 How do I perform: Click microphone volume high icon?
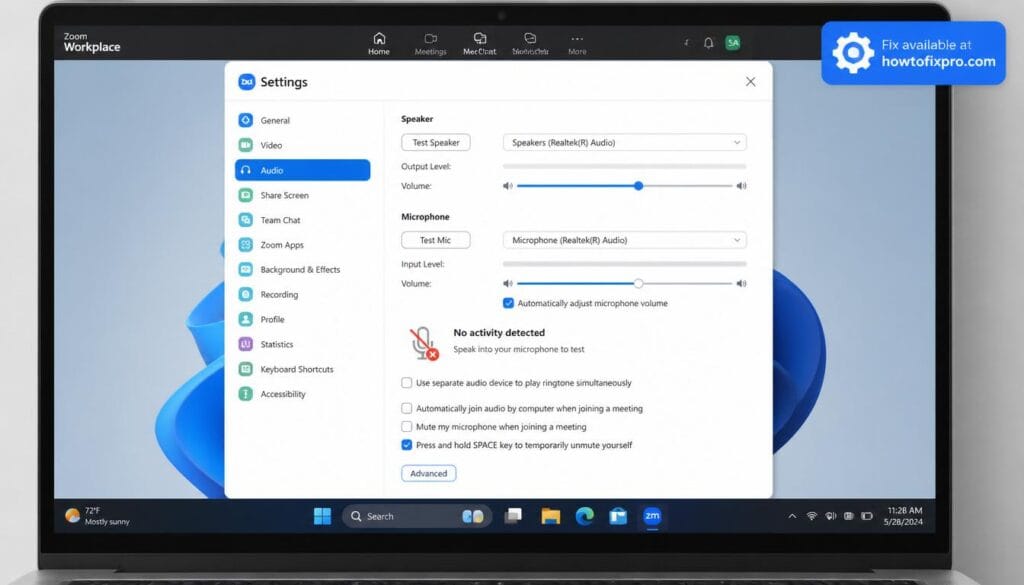click(x=741, y=283)
